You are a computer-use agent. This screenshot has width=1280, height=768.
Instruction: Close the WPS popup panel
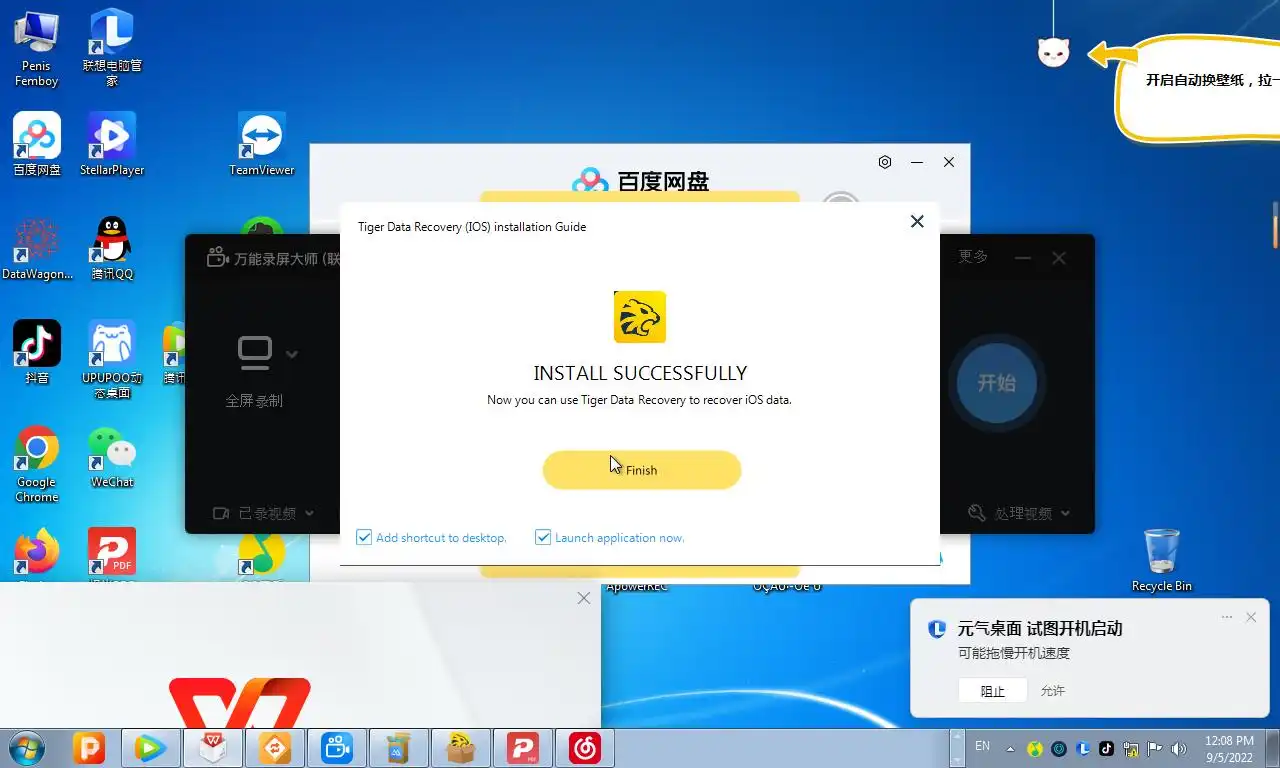click(584, 598)
